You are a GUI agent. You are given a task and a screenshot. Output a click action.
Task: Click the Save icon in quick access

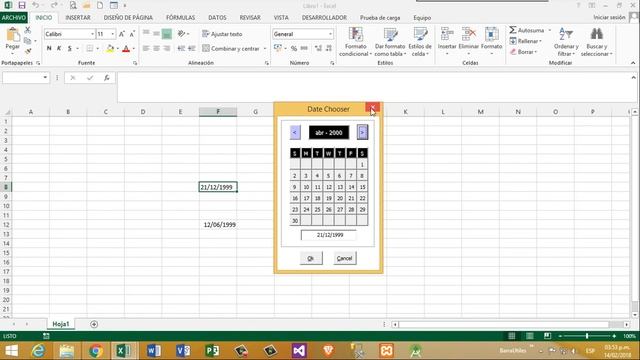[22, 5]
